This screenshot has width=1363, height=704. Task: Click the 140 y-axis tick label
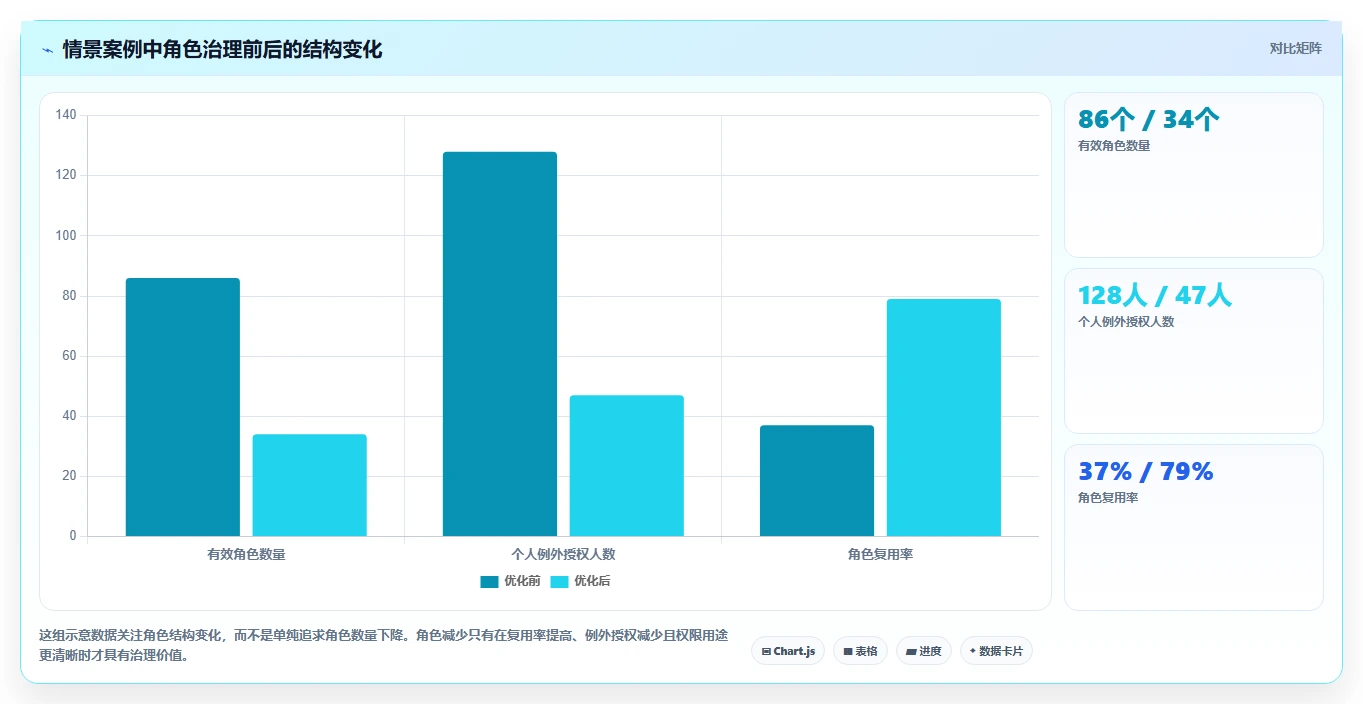(x=66, y=115)
